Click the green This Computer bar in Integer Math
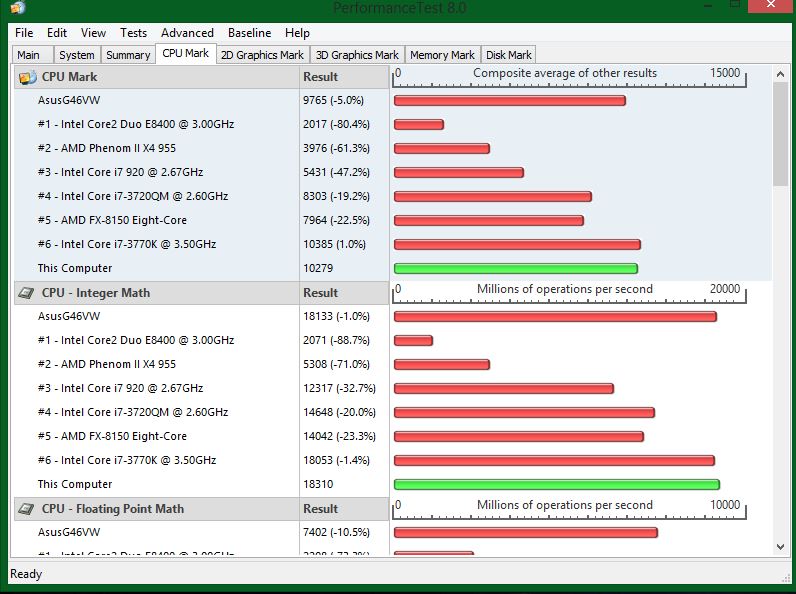Image resolution: width=796 pixels, height=594 pixels. (x=557, y=484)
